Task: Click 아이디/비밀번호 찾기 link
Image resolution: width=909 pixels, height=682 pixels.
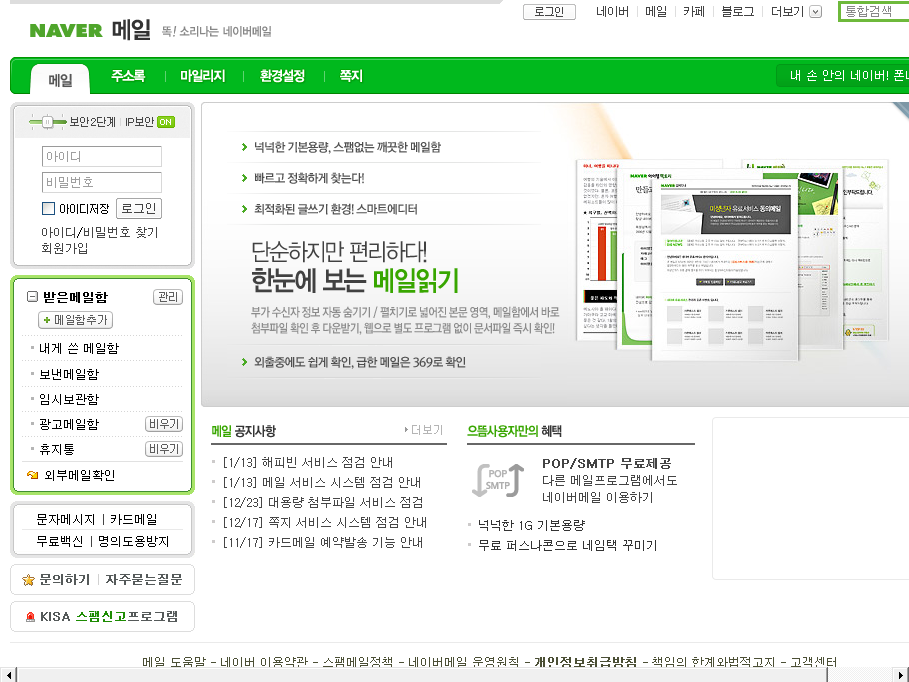Action: click(x=100, y=232)
